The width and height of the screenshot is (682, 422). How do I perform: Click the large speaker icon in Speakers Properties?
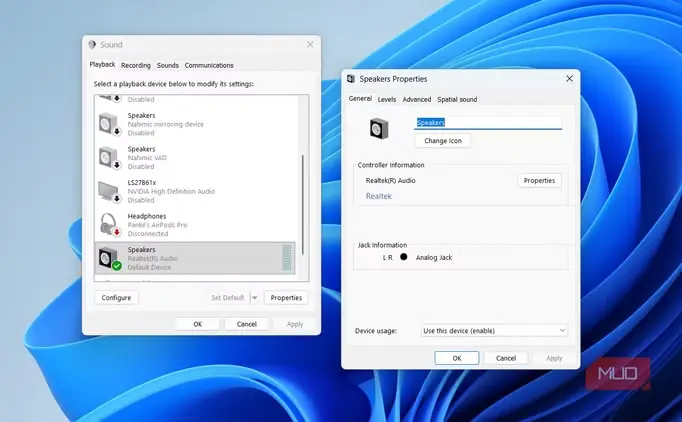[x=379, y=129]
